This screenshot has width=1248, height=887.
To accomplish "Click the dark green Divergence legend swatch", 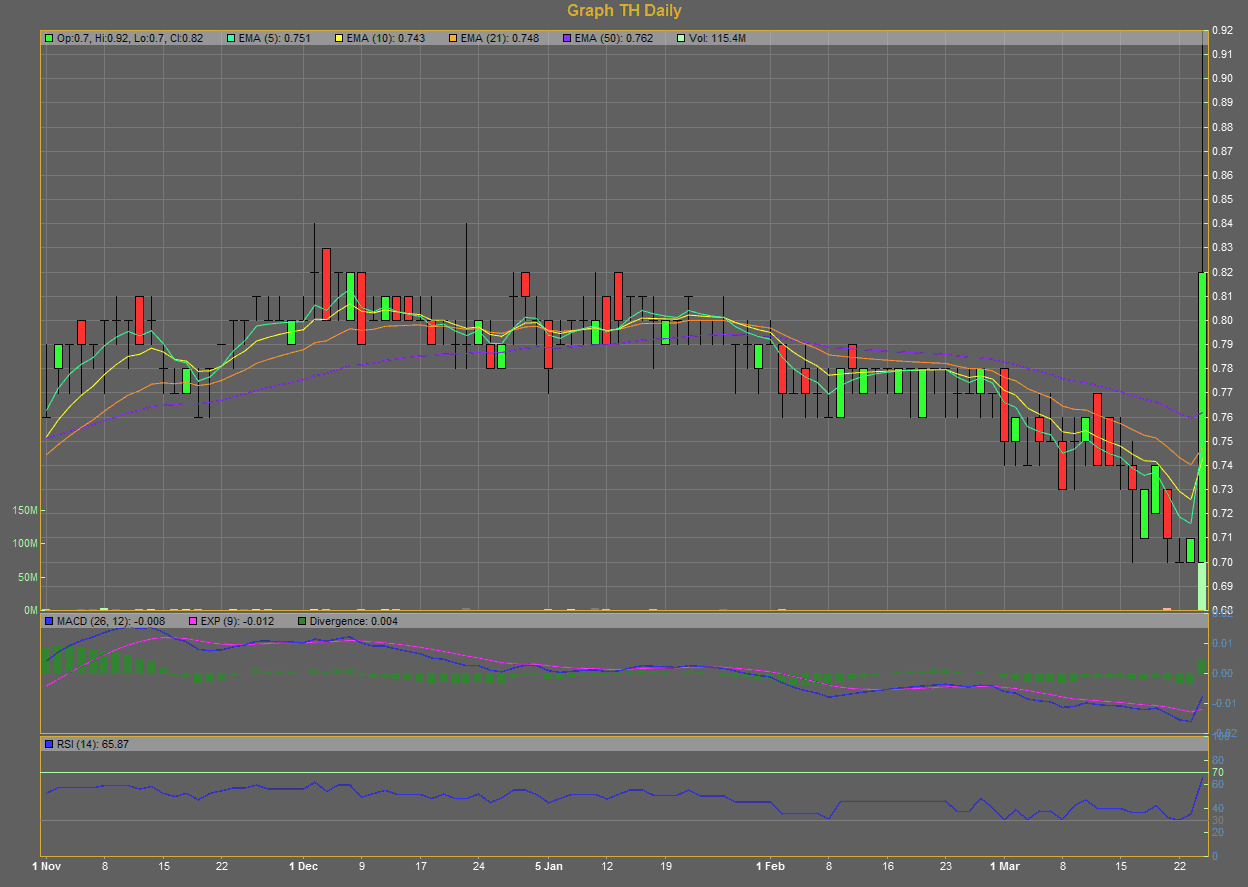I will point(303,621).
